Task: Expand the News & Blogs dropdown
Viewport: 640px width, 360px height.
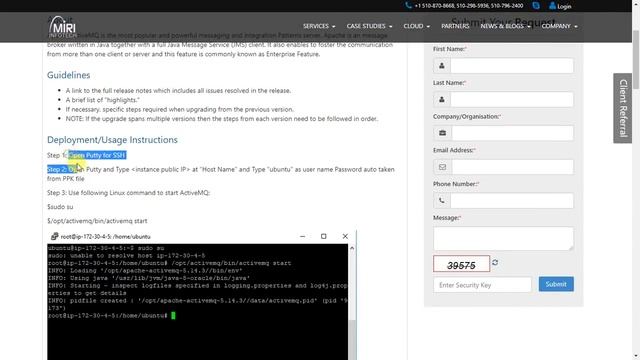Action: [505, 26]
